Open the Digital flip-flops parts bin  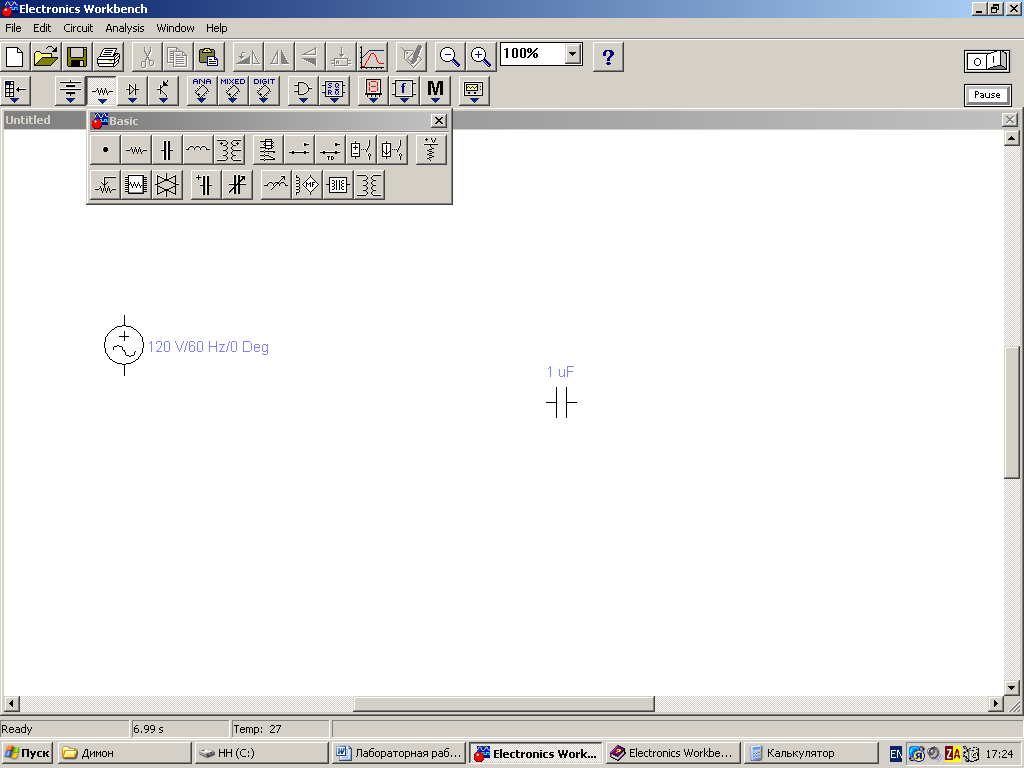(334, 91)
